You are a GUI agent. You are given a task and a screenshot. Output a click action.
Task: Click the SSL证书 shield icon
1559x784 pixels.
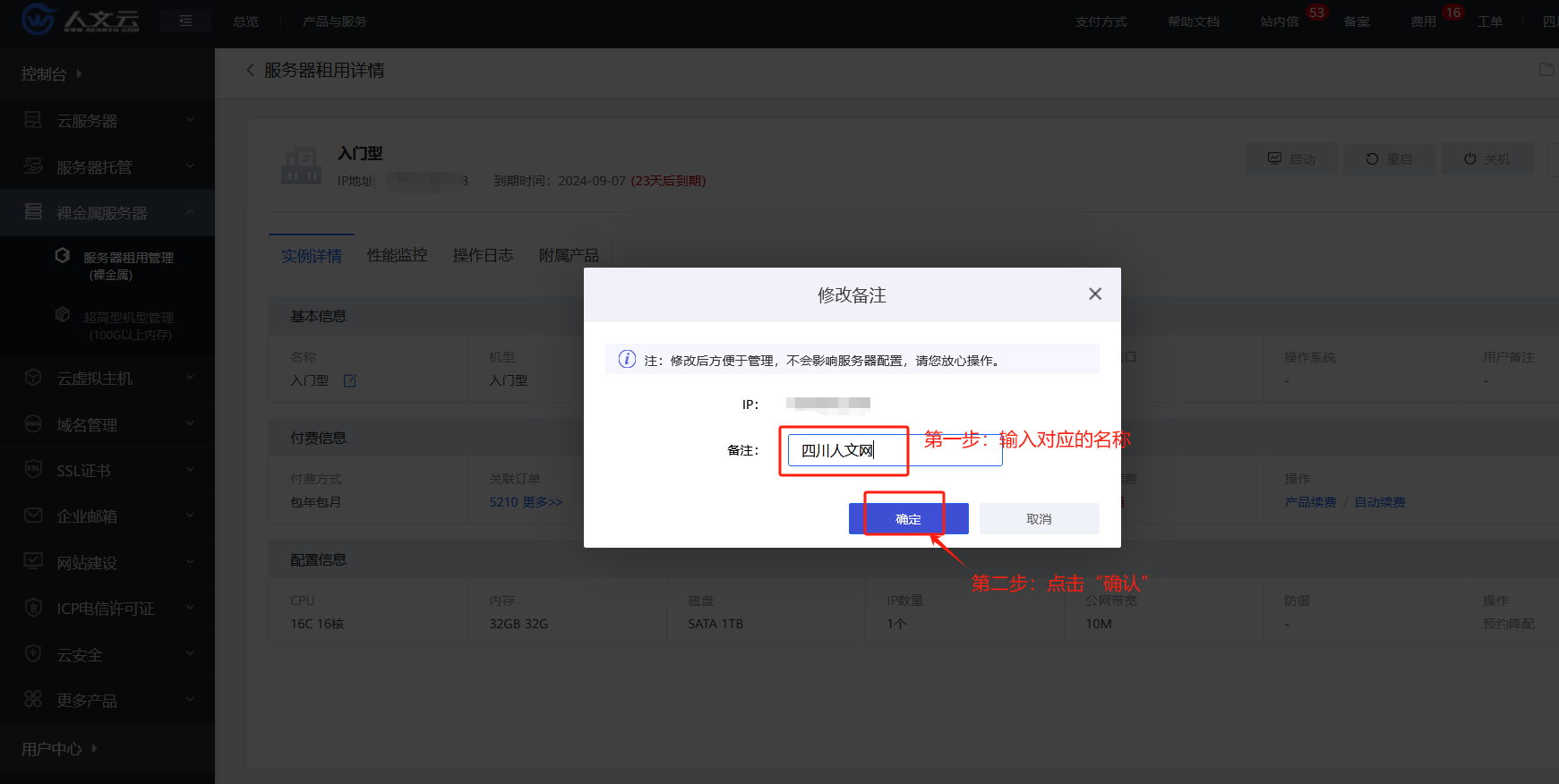[x=33, y=470]
